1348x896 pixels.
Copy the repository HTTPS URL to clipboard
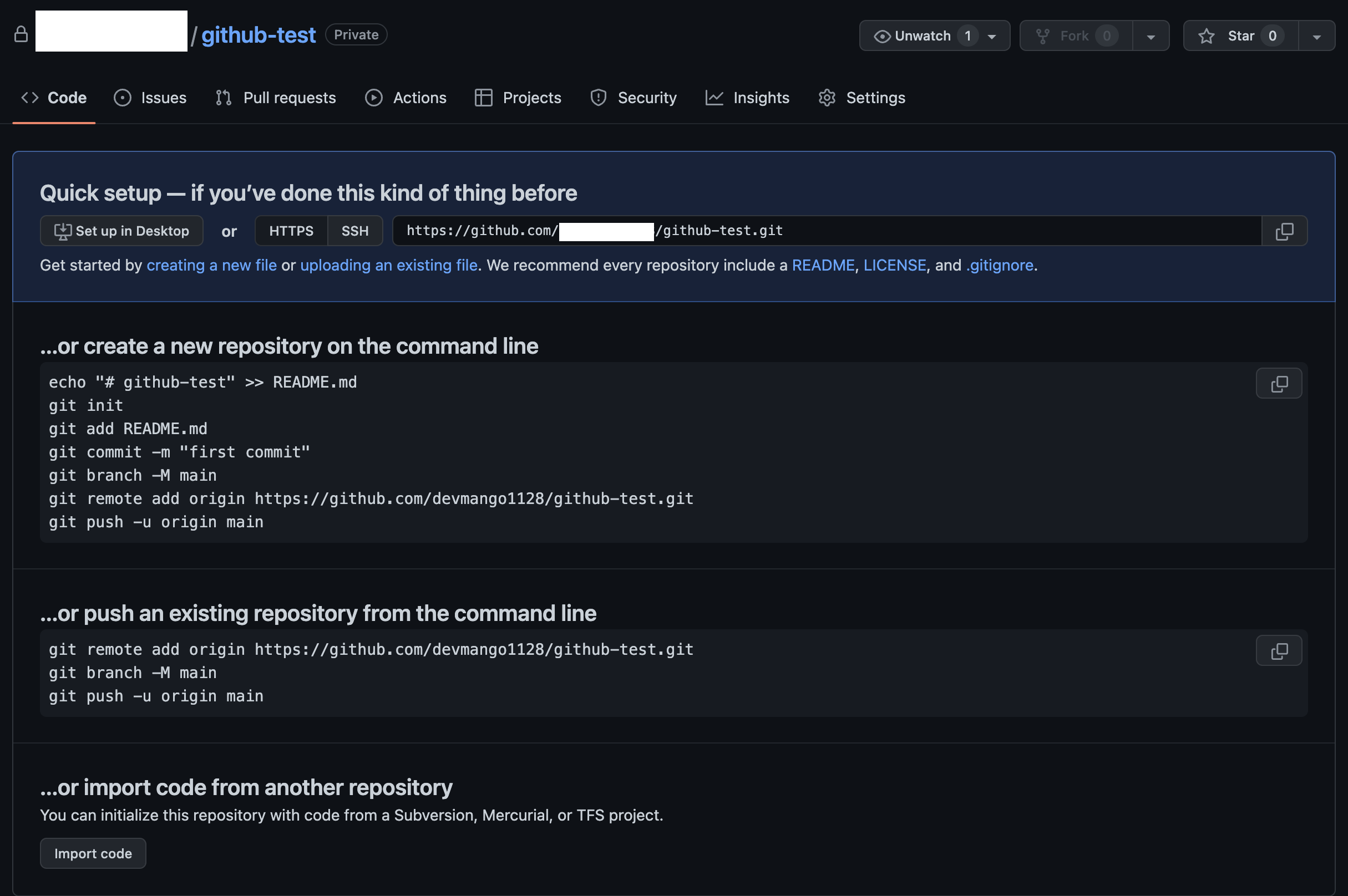point(1284,231)
